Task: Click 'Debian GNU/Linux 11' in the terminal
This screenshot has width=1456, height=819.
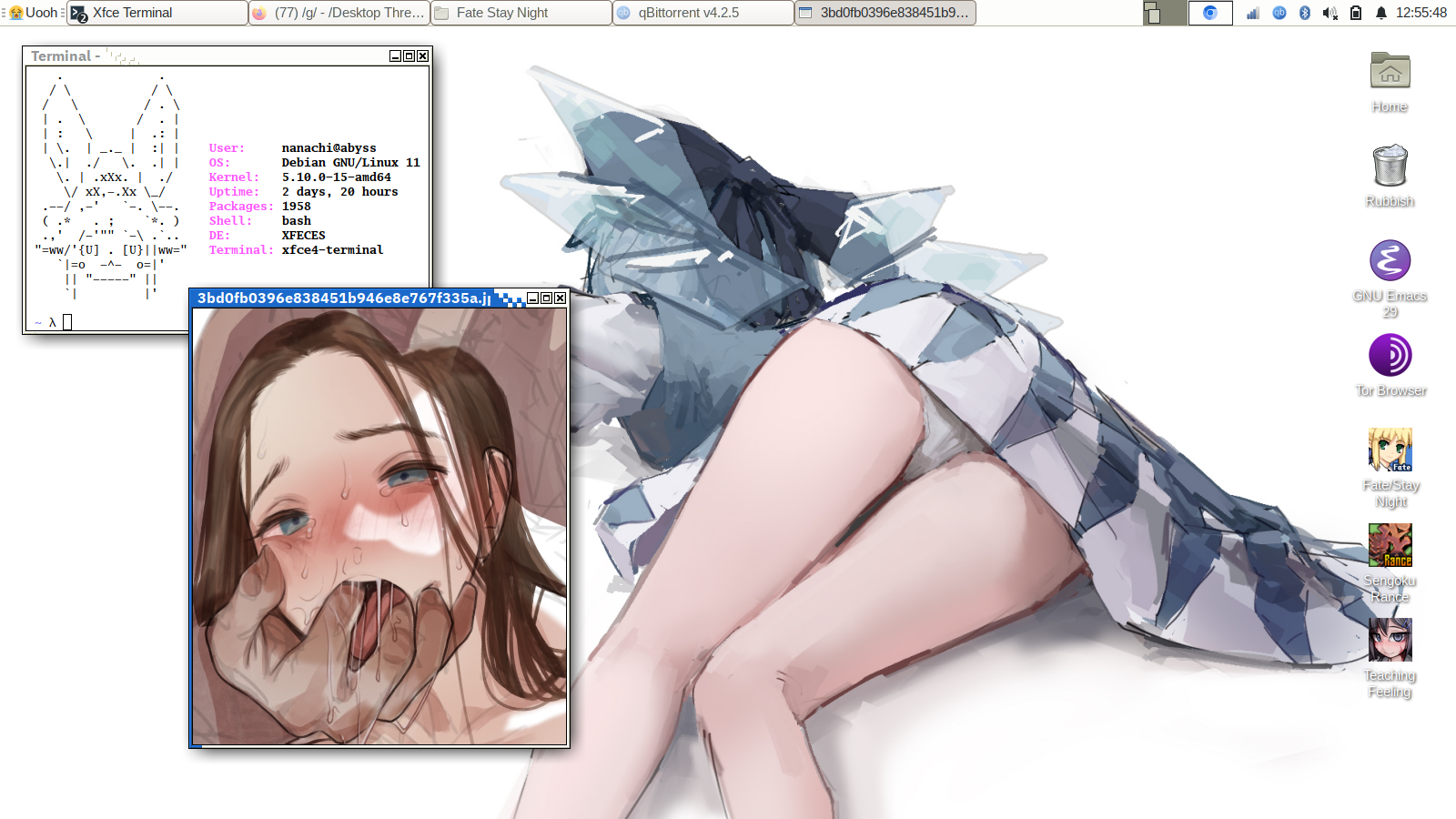Action: (x=350, y=162)
